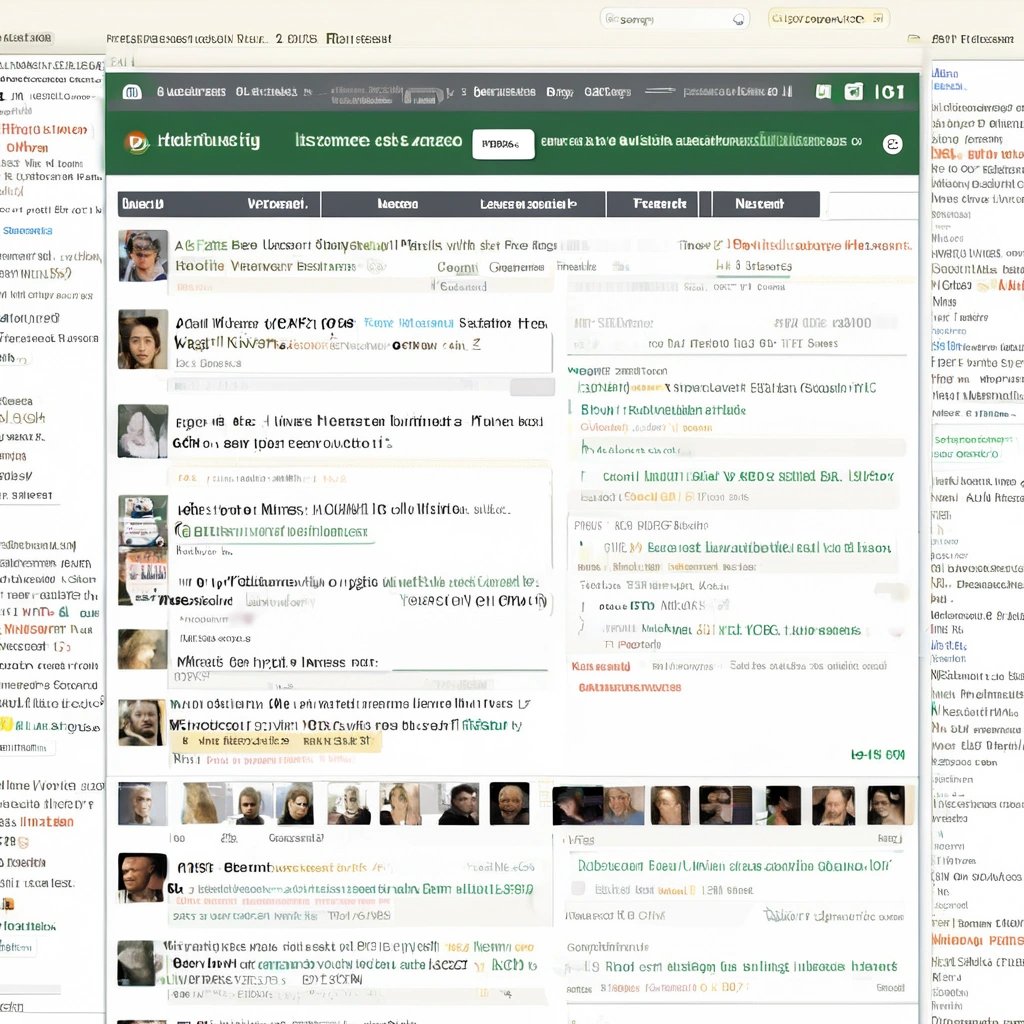This screenshot has height=1024, width=1024.
Task: Open the bald man avatar on the post below the photo strip
Action: click(x=142, y=878)
